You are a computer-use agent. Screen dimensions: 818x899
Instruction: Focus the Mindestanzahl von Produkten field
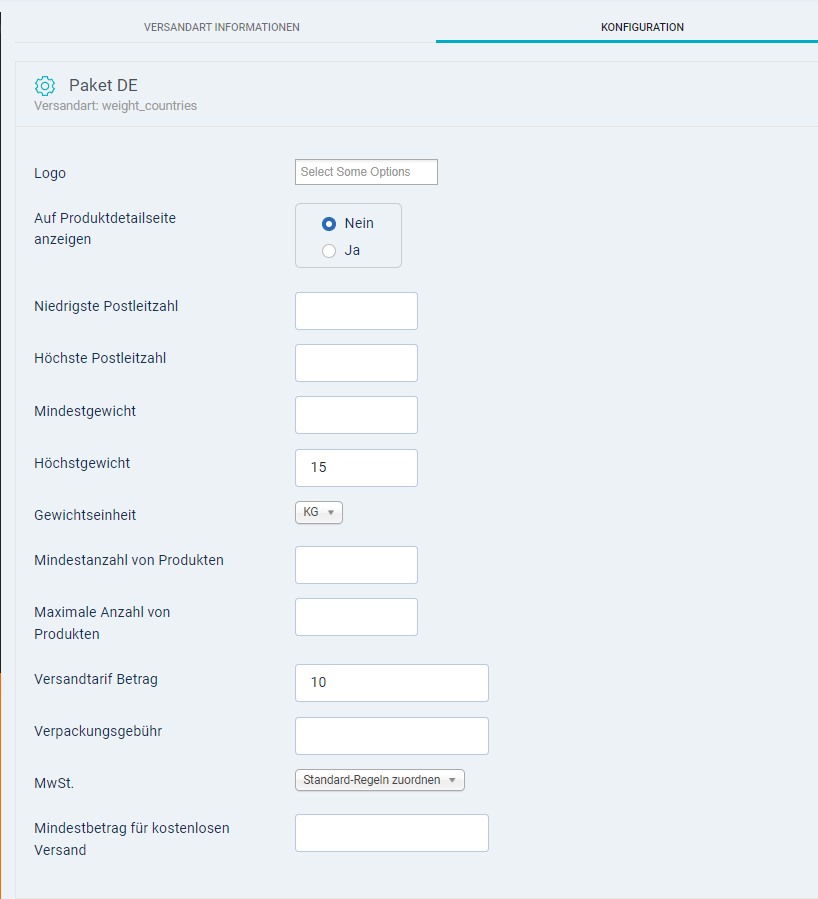tap(356, 565)
